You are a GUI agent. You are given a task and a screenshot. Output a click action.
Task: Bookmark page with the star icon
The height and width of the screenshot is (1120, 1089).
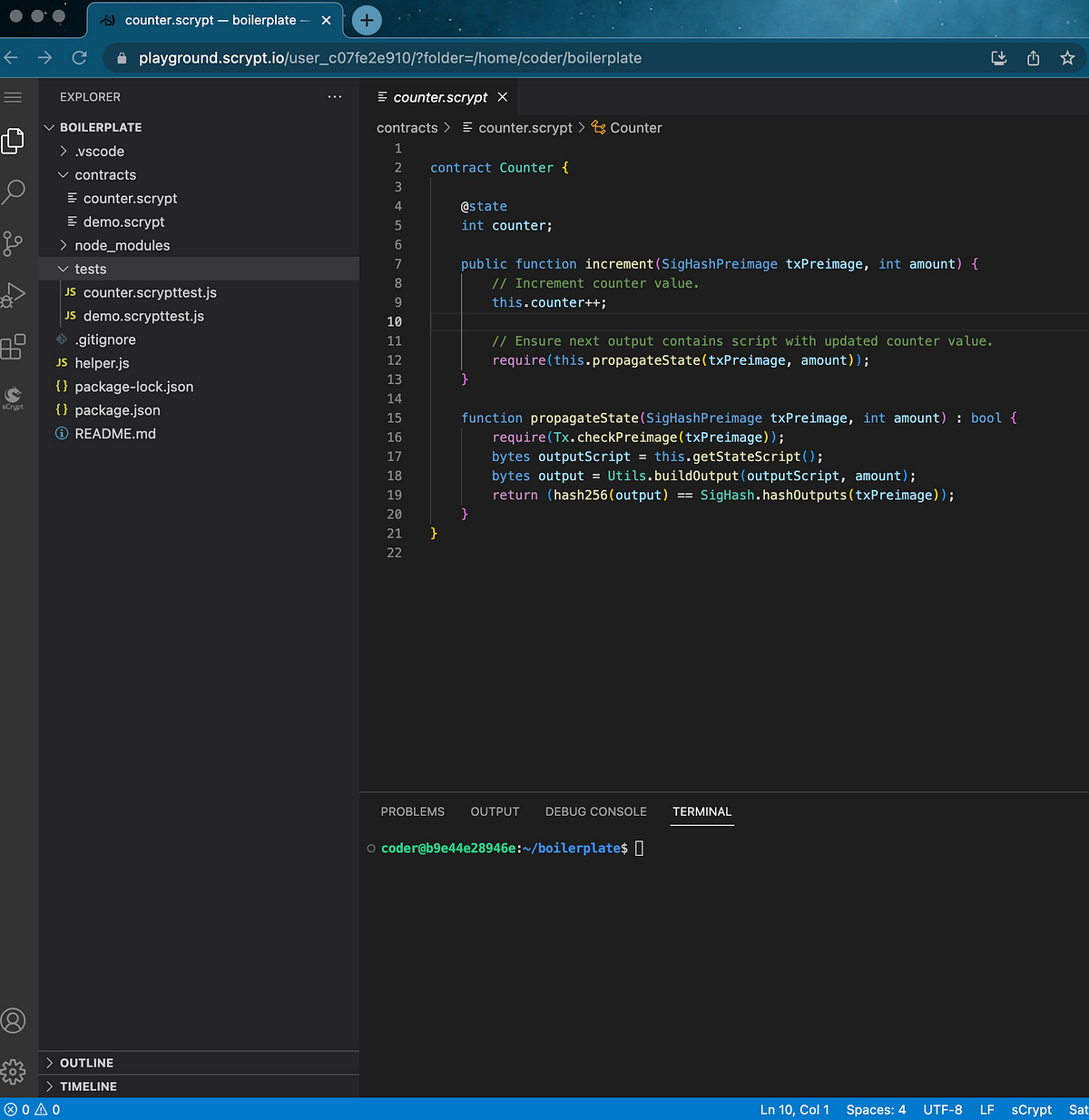[x=1067, y=58]
